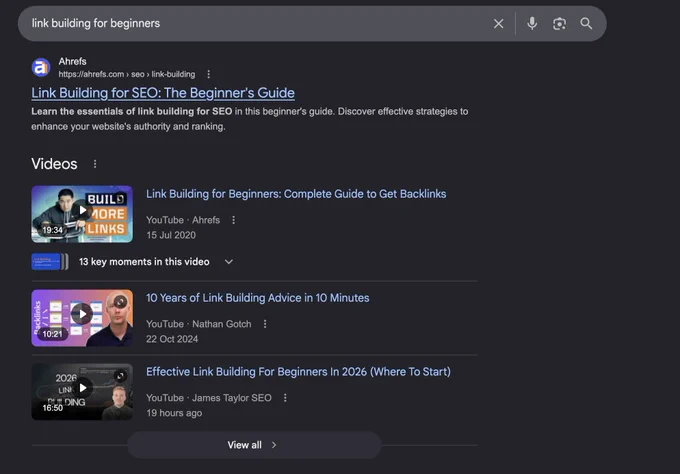Open options dots next to 'YouTube · James Taylor SEO'
This screenshot has height=474, width=680.
pos(285,398)
